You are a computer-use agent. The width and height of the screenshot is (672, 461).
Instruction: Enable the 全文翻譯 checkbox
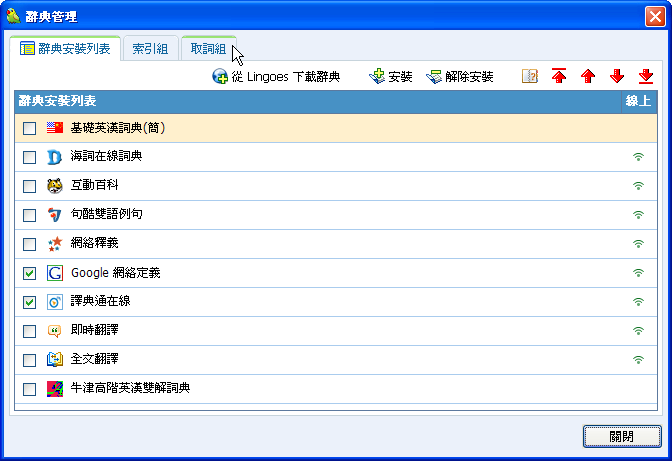(x=29, y=360)
